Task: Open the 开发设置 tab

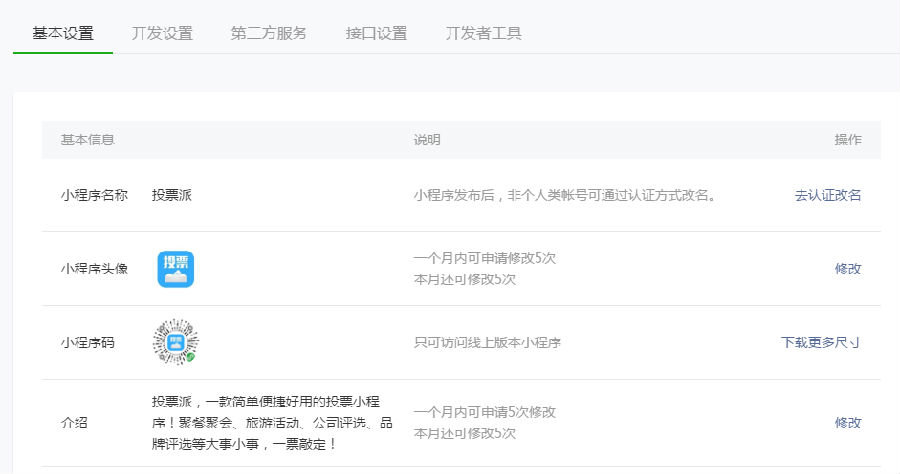Action: [162, 33]
